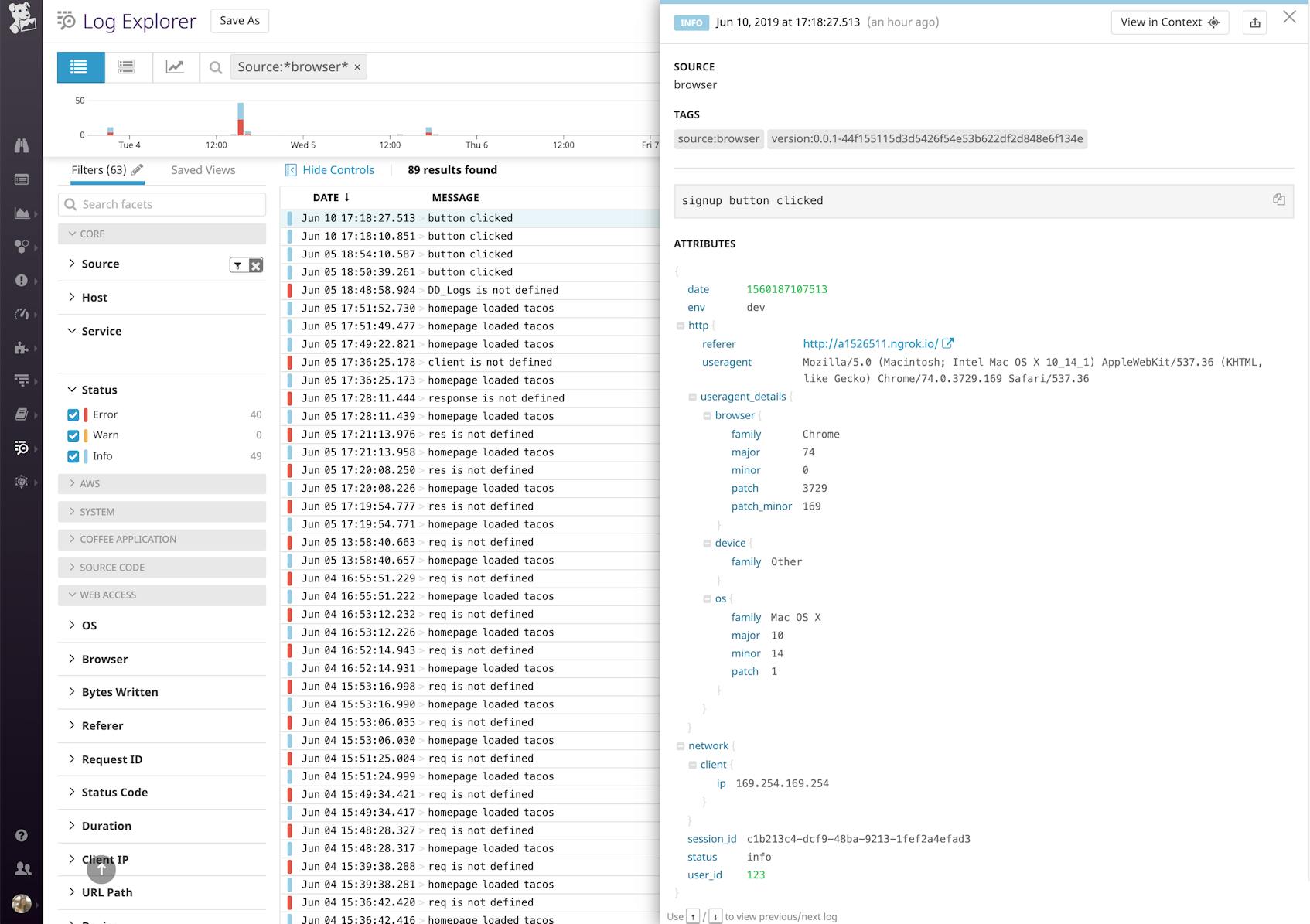
Task: Switch to the analytics graph view icon
Action: [175, 67]
